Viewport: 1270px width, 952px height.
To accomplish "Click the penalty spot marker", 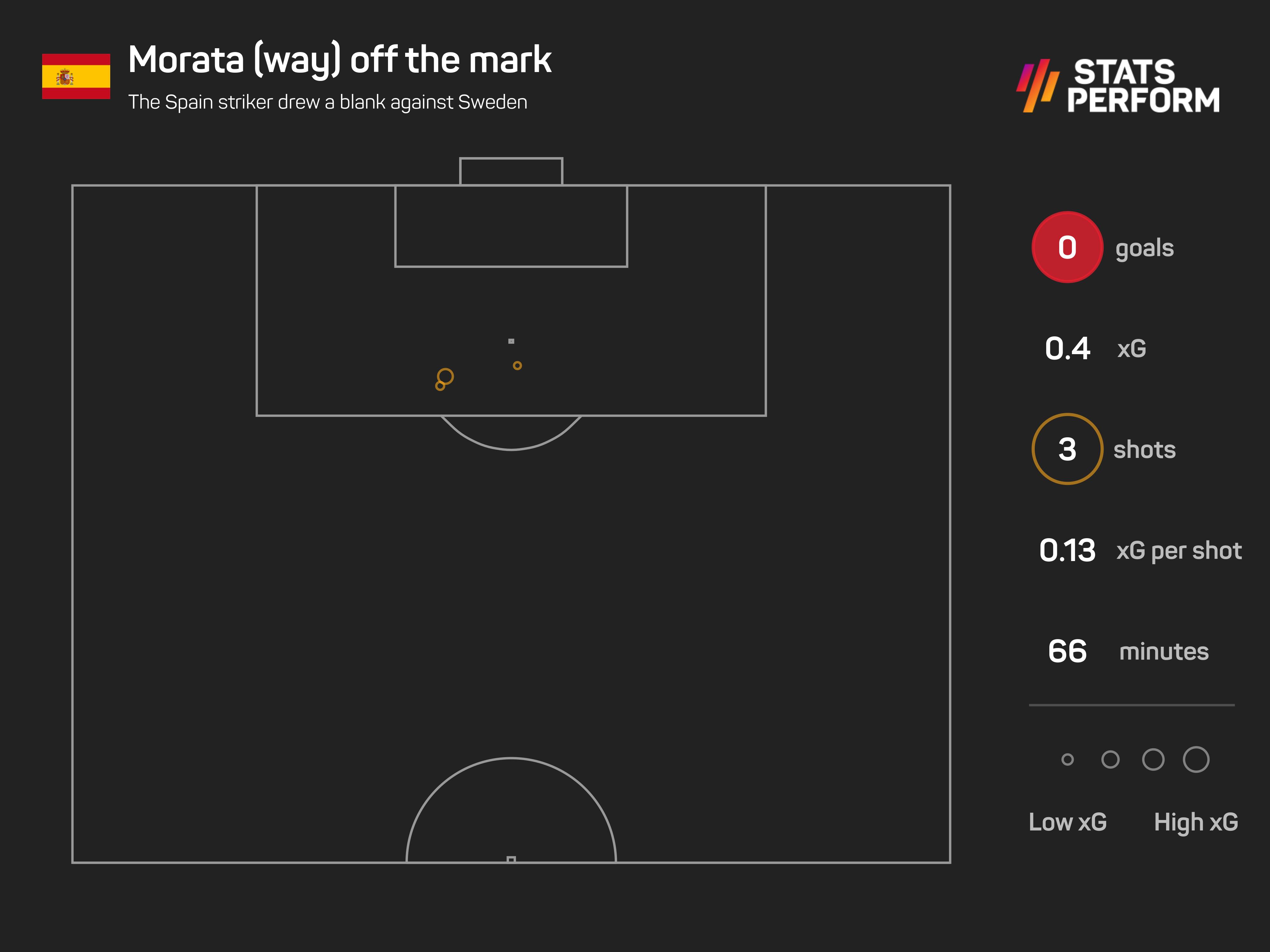I will (511, 341).
